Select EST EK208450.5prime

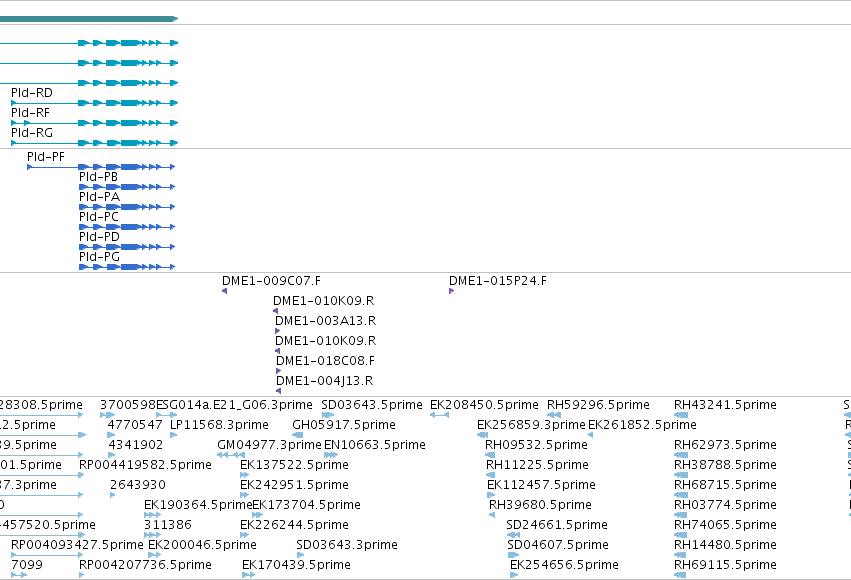point(484,405)
